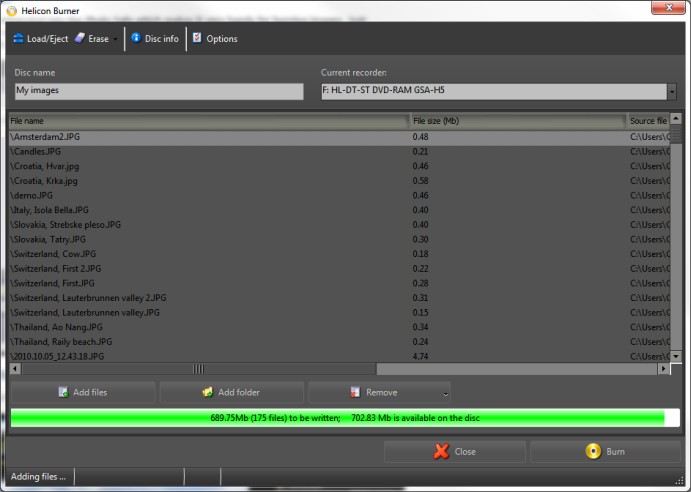Click the vertical scrollbar down arrow
Viewport: 691px width, 492px height.
click(x=676, y=356)
